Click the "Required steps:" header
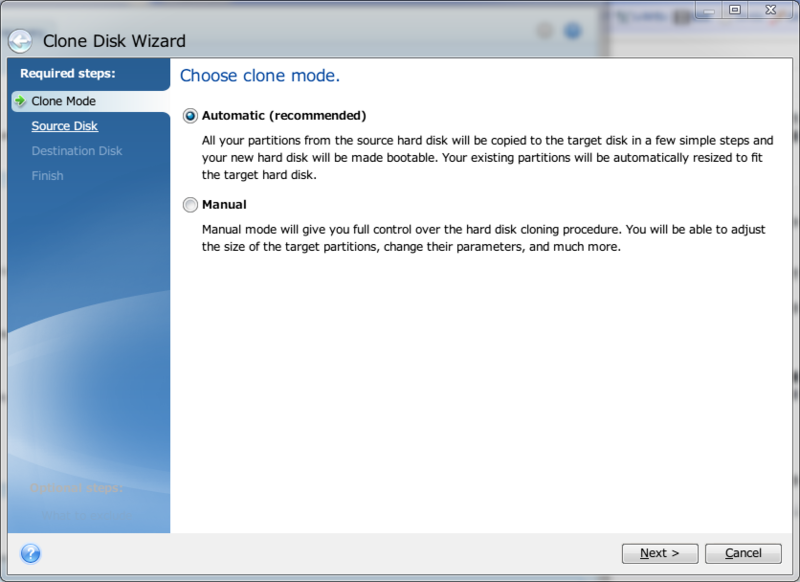Screen dimensions: 800x582 (68, 73)
